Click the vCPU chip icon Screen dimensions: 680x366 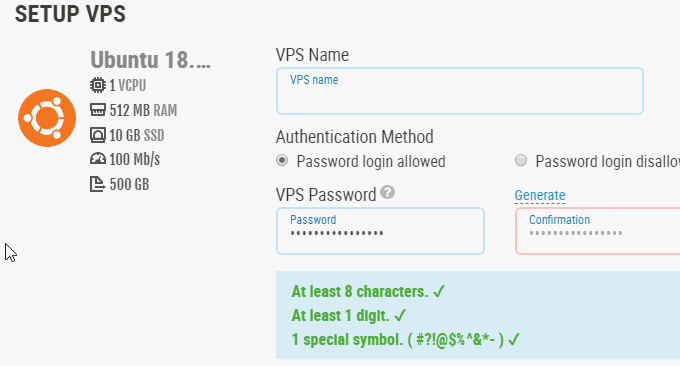[x=98, y=85]
